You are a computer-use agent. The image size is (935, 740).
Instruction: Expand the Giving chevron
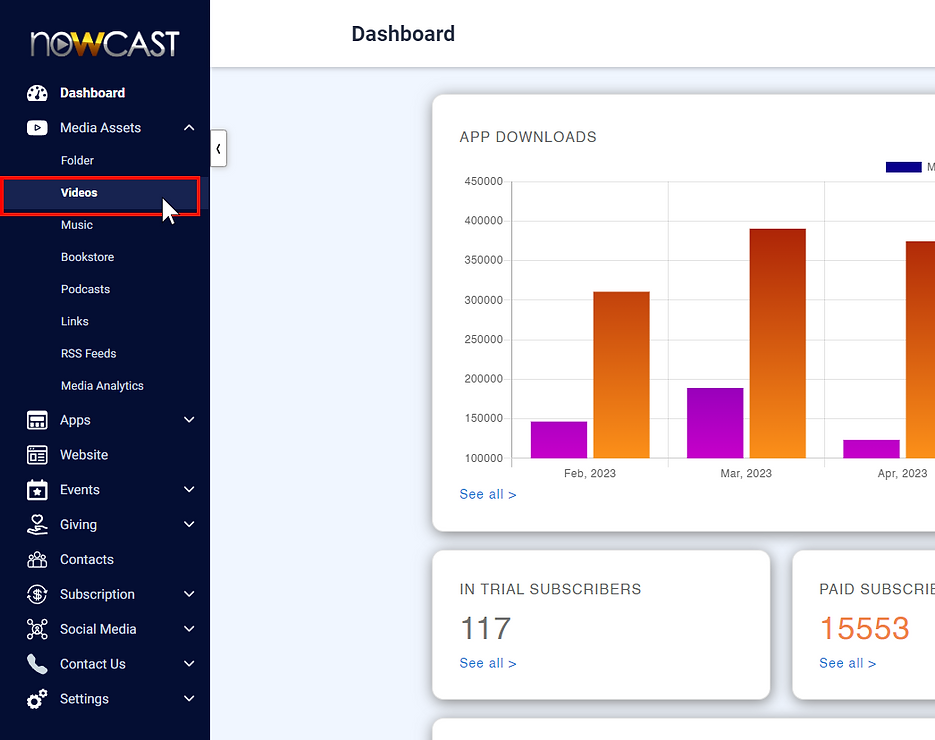pos(189,525)
